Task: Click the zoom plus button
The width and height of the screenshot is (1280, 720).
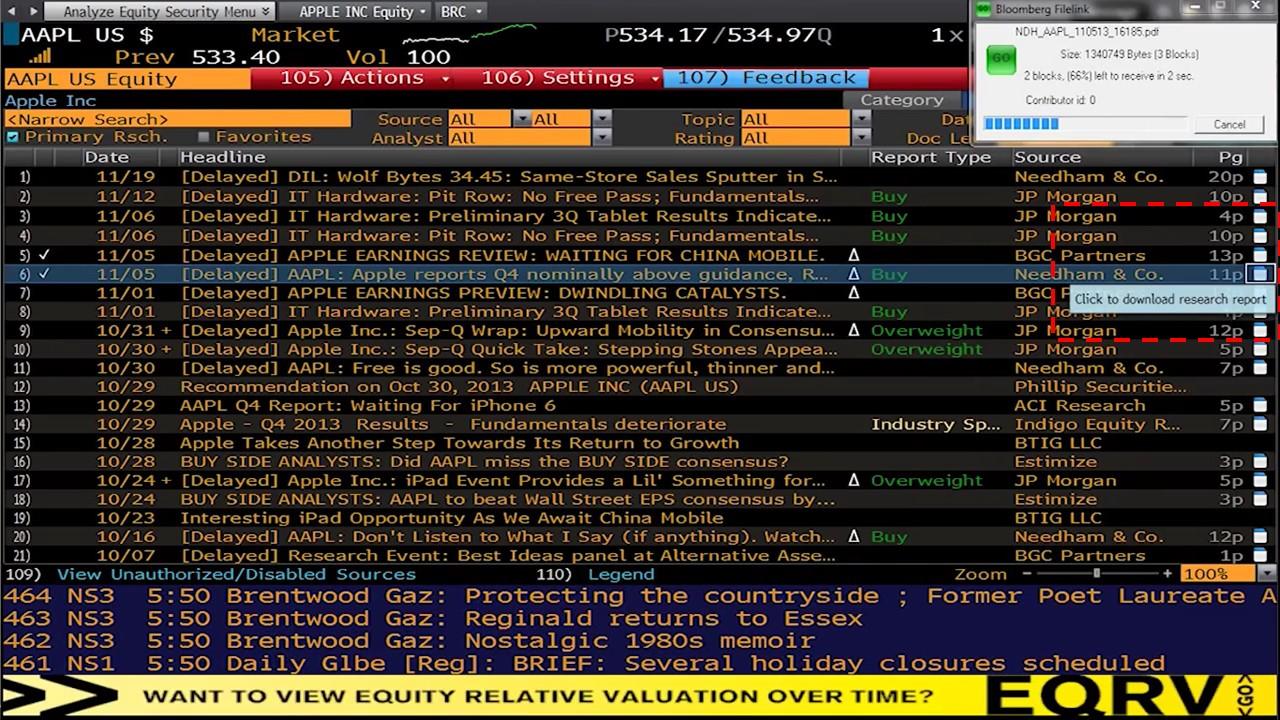Action: coord(1167,574)
